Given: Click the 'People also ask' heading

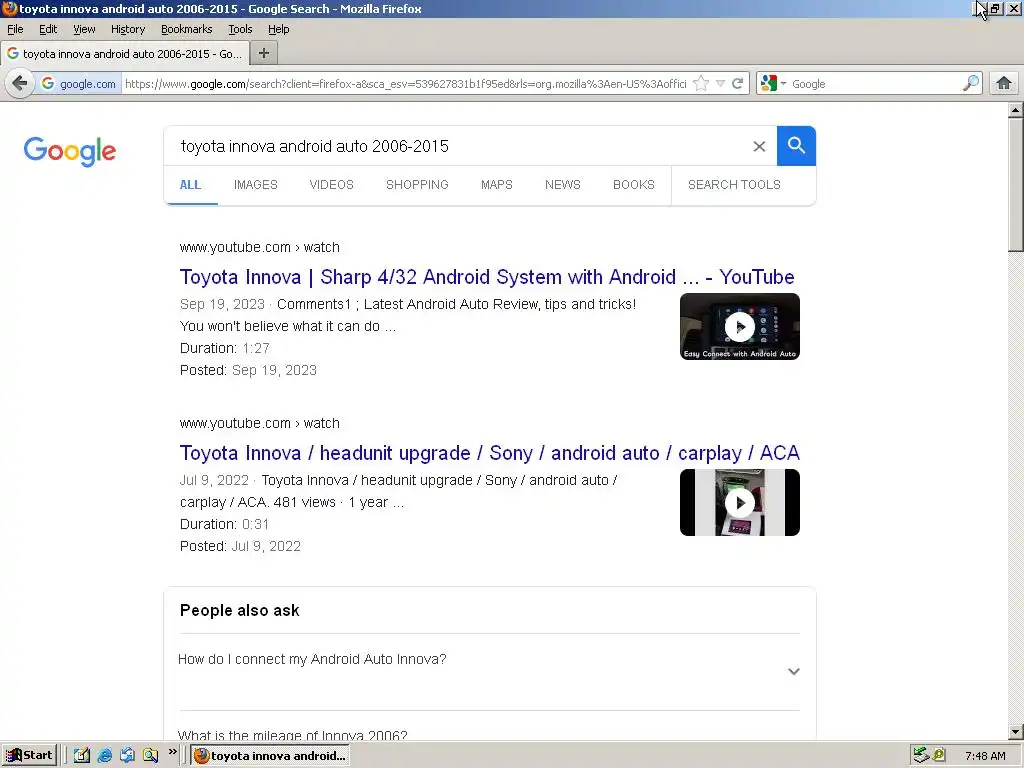Looking at the screenshot, I should coord(240,611).
